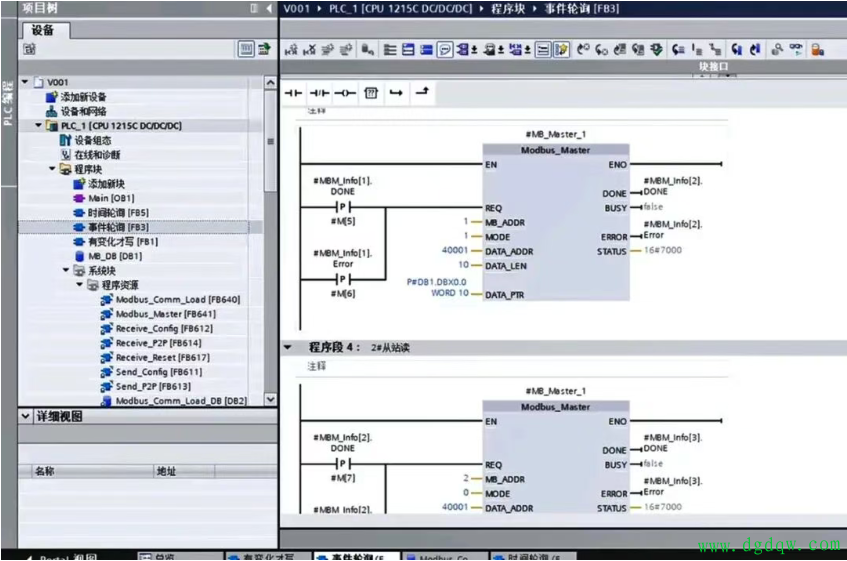Insert an output coil instruction

(x=345, y=93)
